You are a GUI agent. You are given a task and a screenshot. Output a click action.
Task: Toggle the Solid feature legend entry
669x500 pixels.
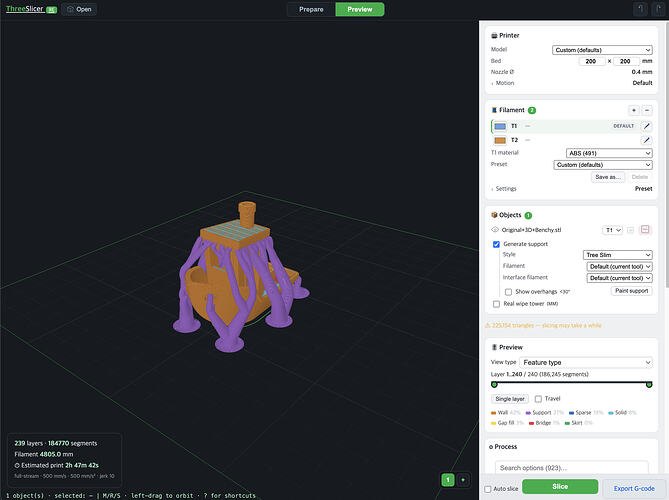click(x=622, y=413)
